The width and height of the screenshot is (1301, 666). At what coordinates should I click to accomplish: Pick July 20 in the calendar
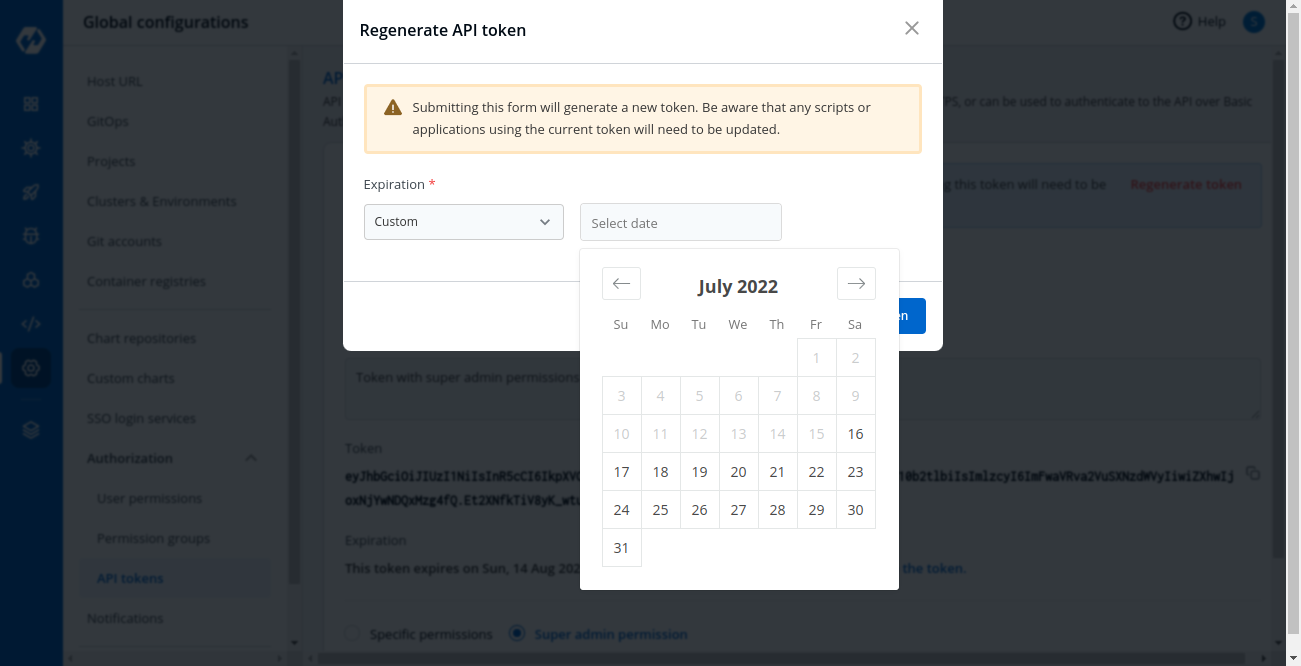[x=738, y=472]
